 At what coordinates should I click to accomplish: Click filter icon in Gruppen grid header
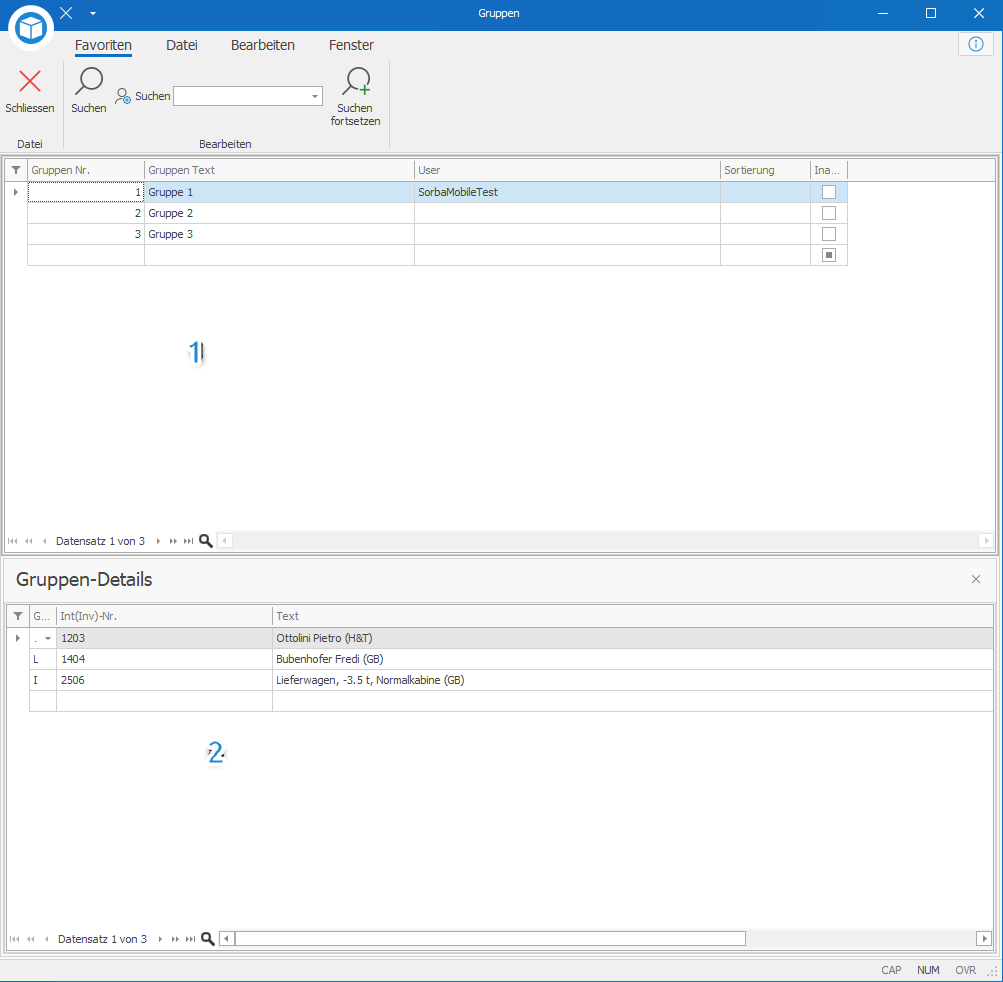click(16, 170)
